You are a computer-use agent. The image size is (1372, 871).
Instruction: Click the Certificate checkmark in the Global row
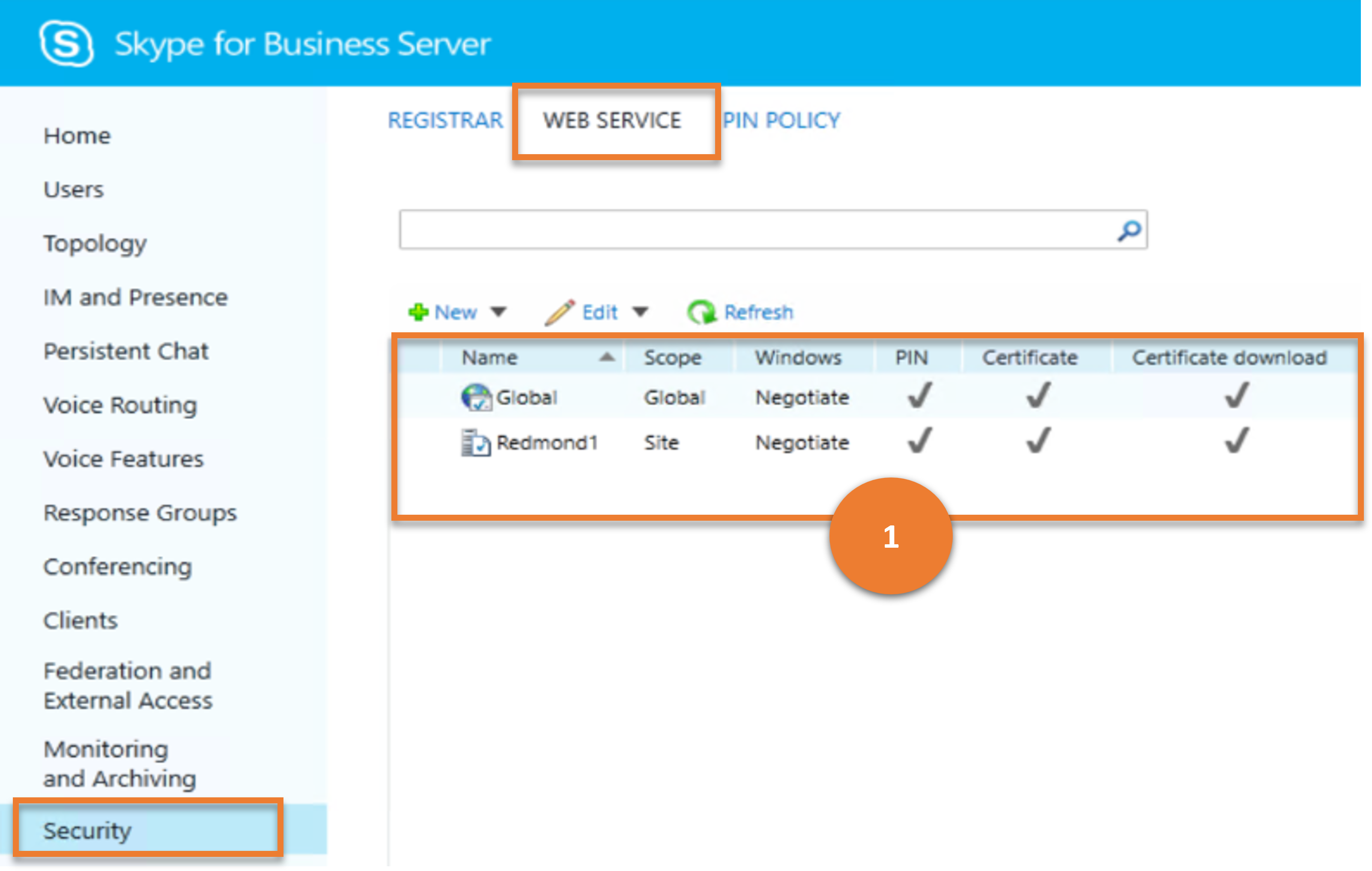1038,395
